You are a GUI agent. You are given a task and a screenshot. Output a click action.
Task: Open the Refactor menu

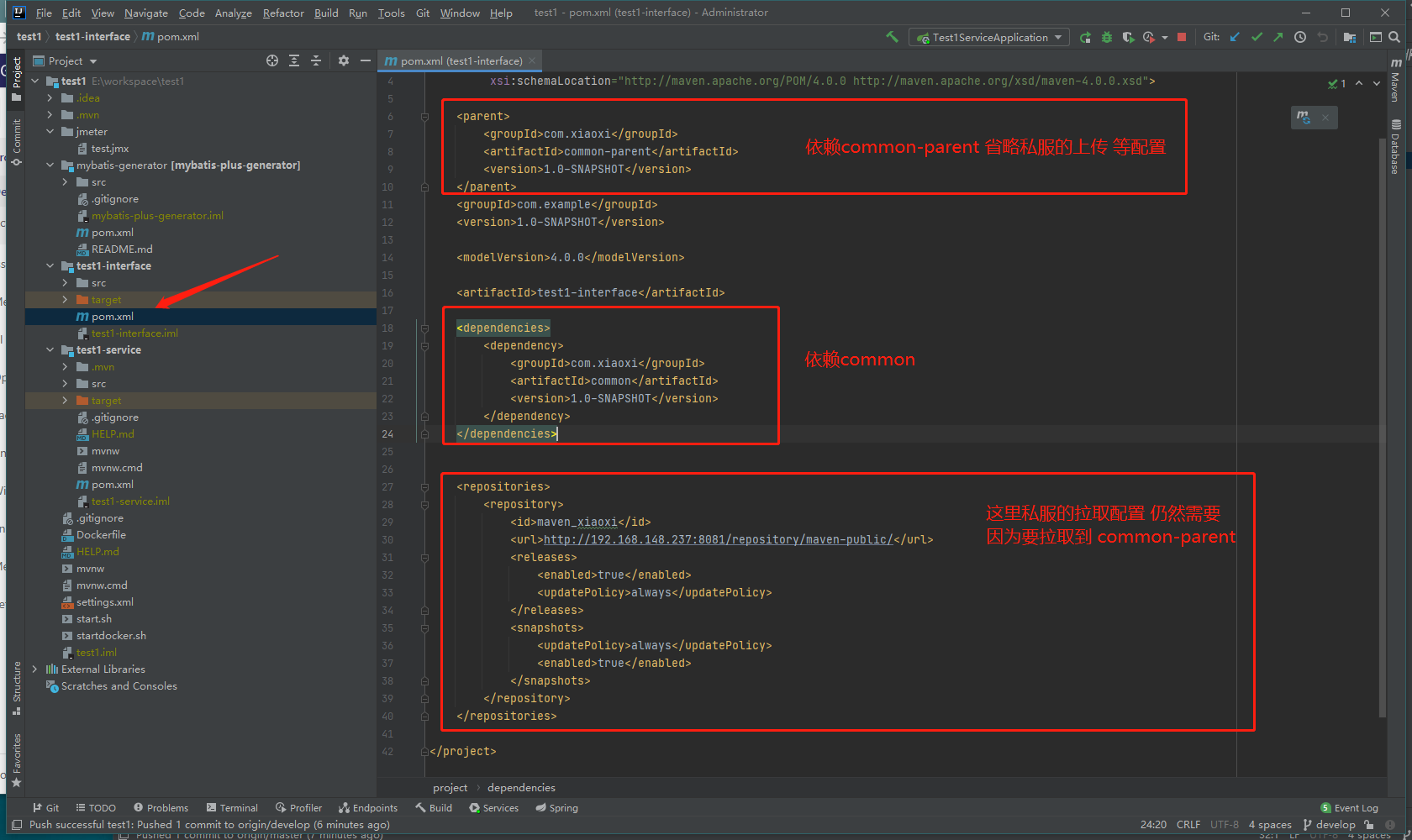[x=283, y=13]
